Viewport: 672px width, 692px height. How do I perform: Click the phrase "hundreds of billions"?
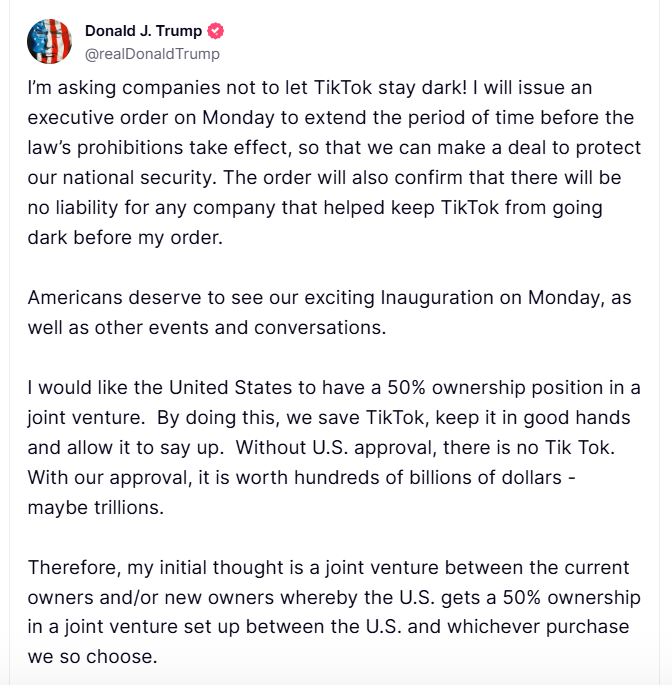click(x=391, y=478)
